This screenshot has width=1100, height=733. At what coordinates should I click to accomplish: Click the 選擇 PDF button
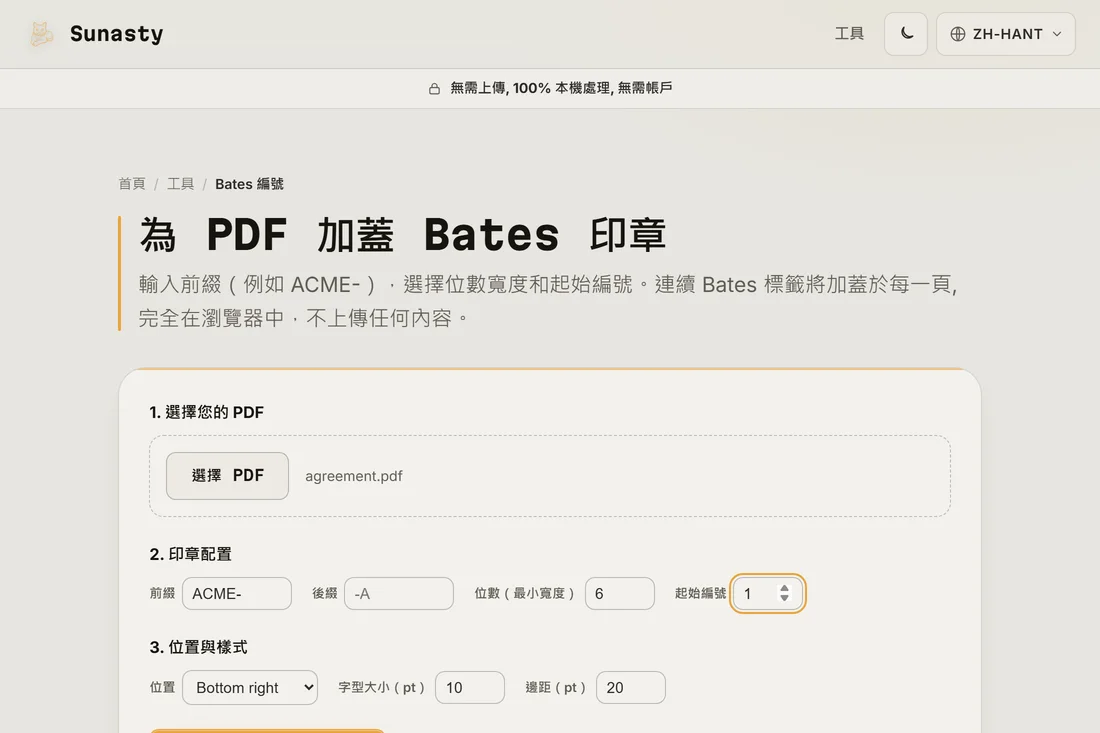click(x=227, y=476)
